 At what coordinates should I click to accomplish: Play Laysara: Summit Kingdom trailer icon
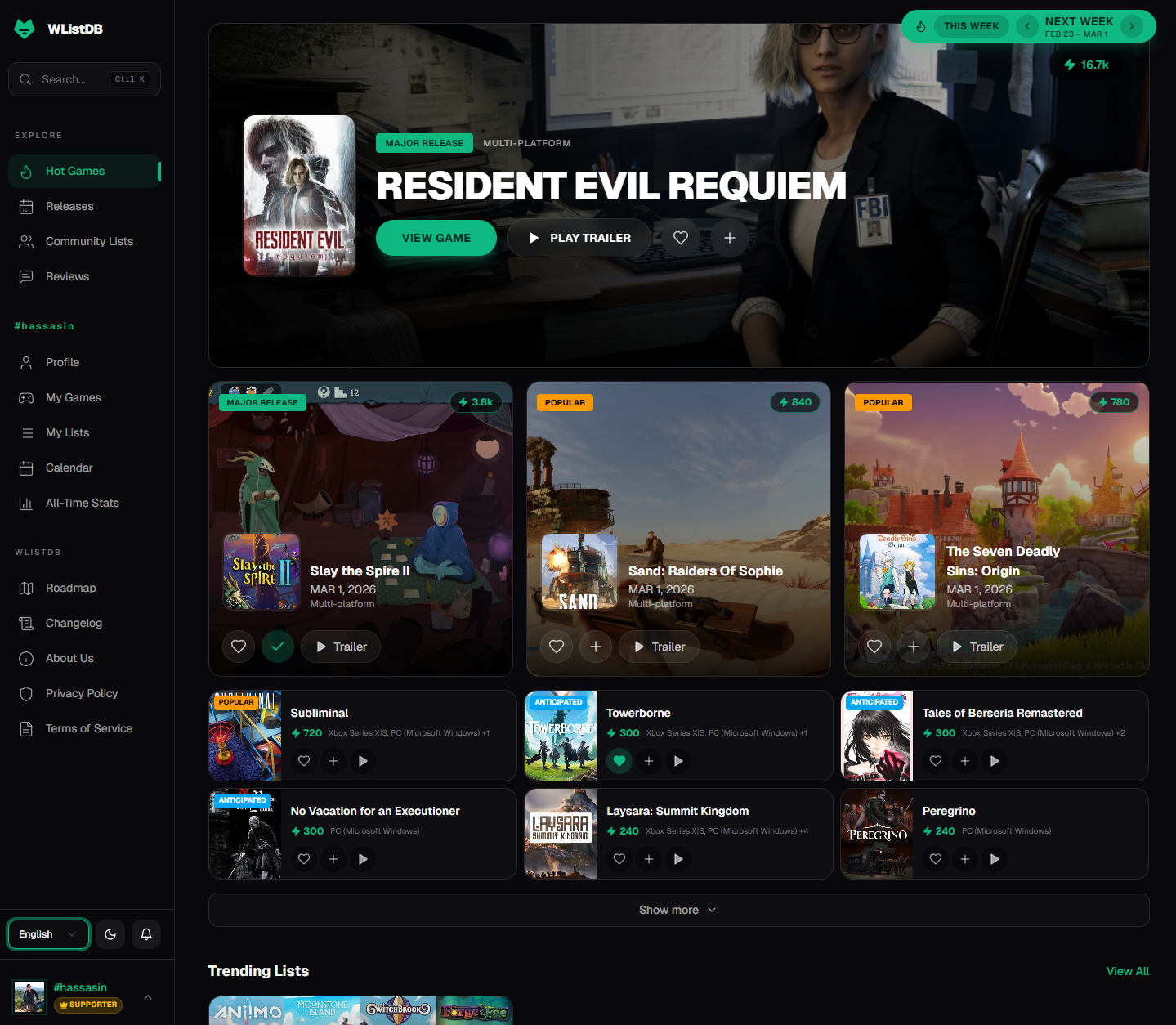(x=678, y=859)
